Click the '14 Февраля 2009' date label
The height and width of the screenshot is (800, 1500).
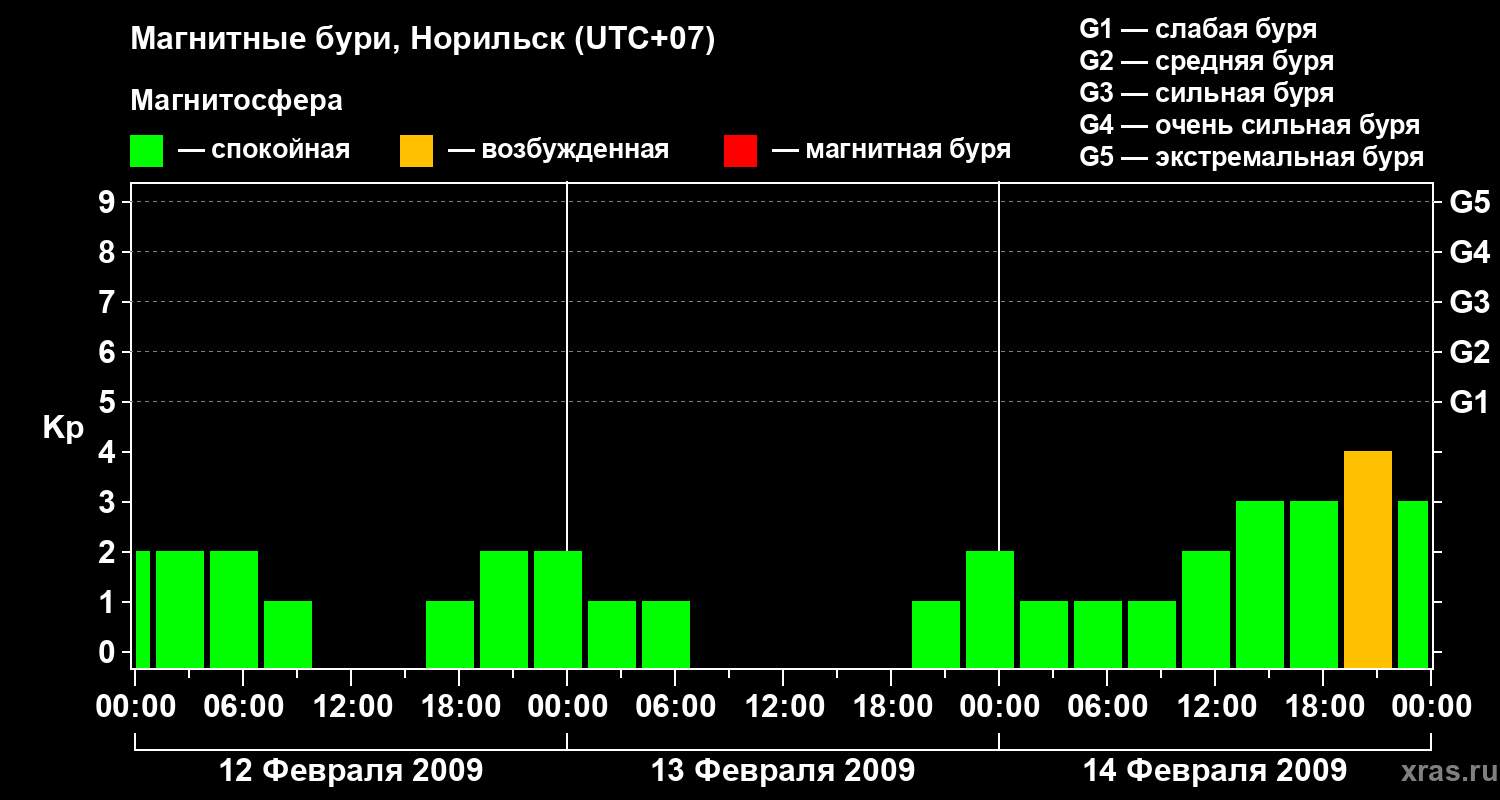point(1215,771)
